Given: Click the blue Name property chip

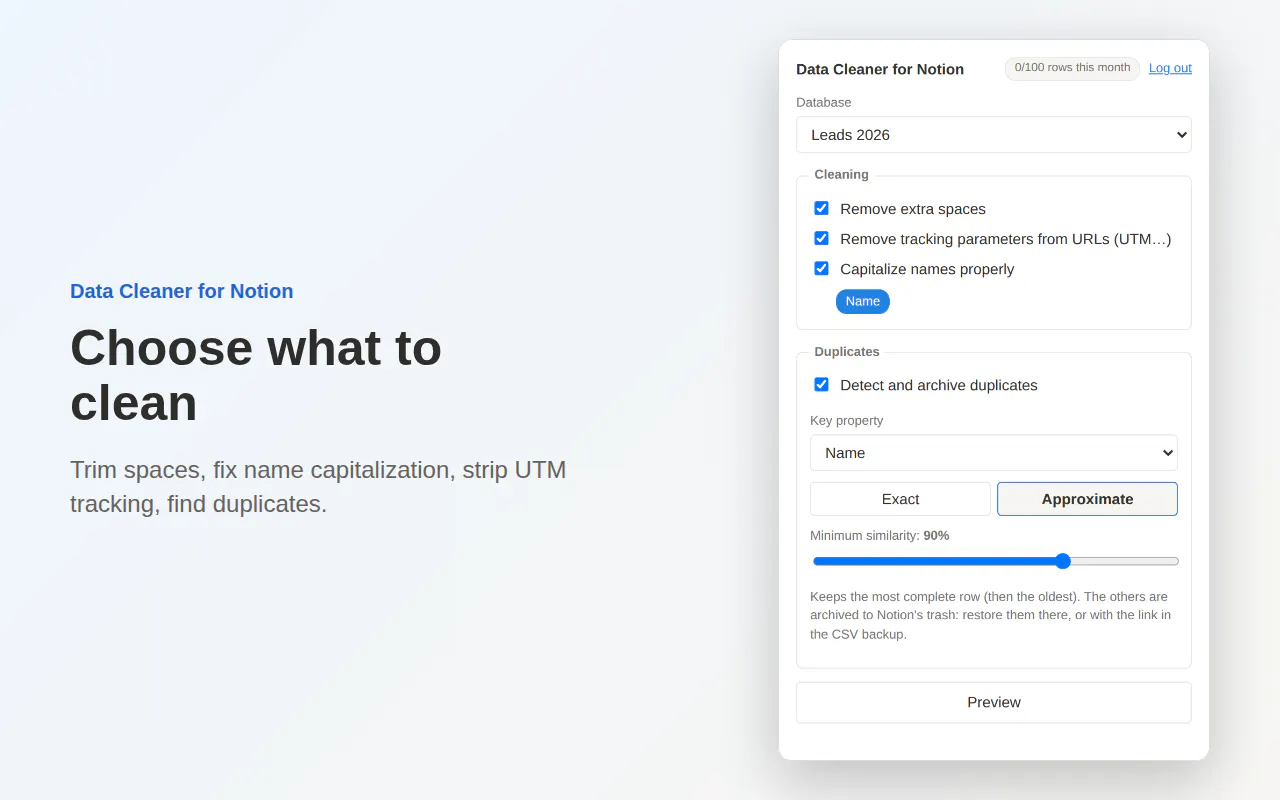Looking at the screenshot, I should pyautogui.click(x=862, y=301).
